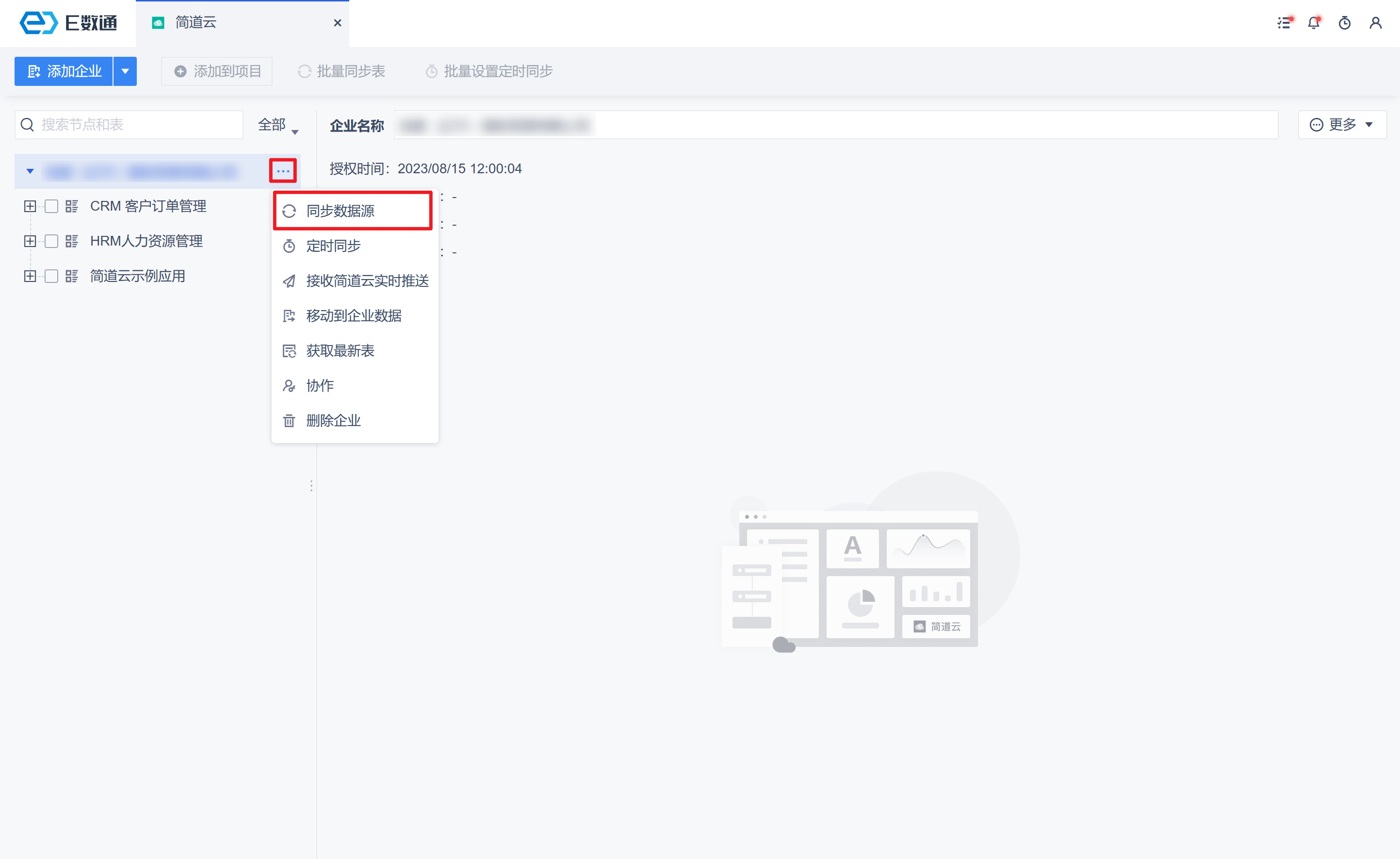Click the CRM 客户订单管理 app icon
Screen dimensions: 1400x859
72,206
